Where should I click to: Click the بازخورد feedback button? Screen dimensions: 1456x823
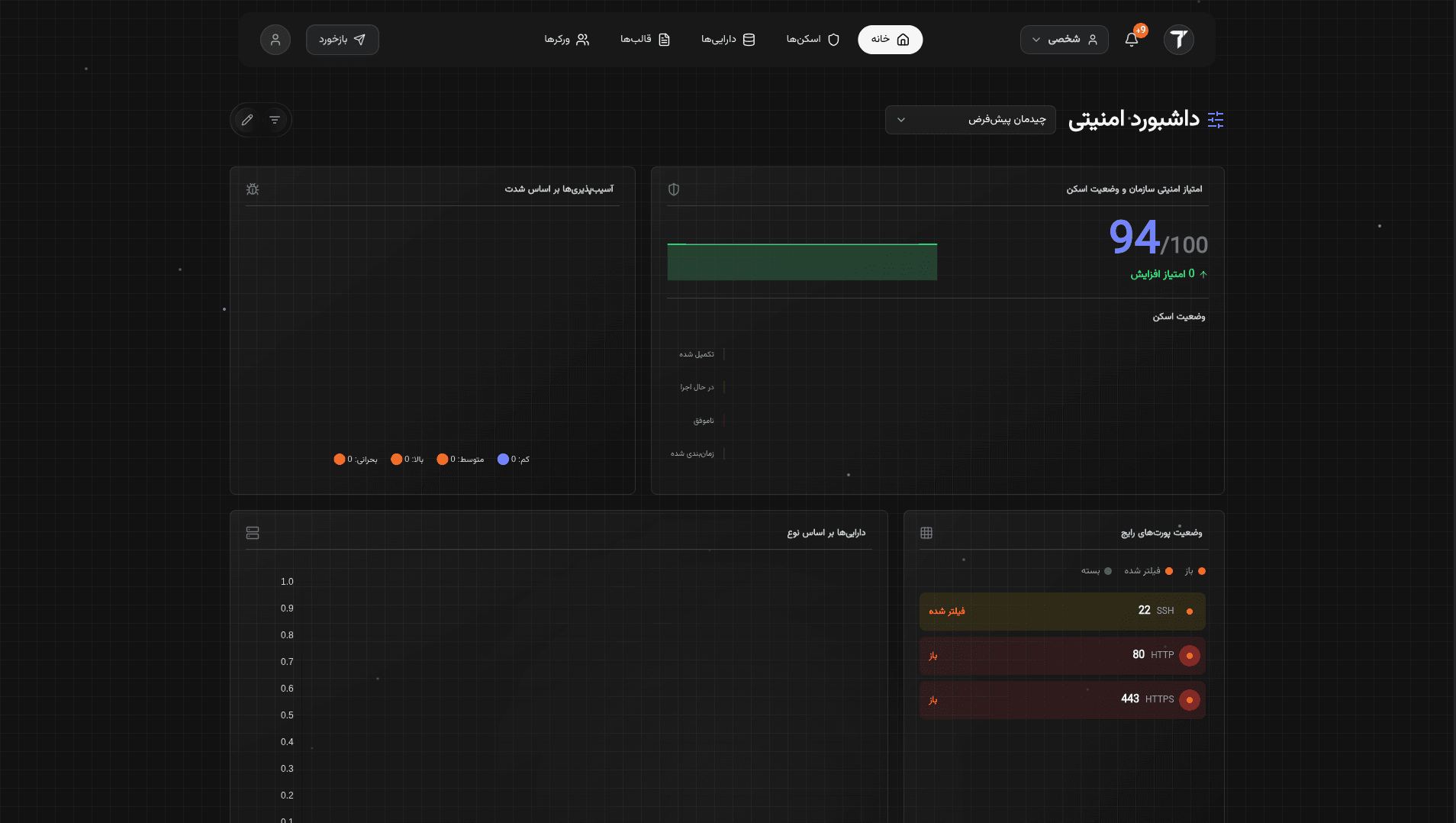342,40
